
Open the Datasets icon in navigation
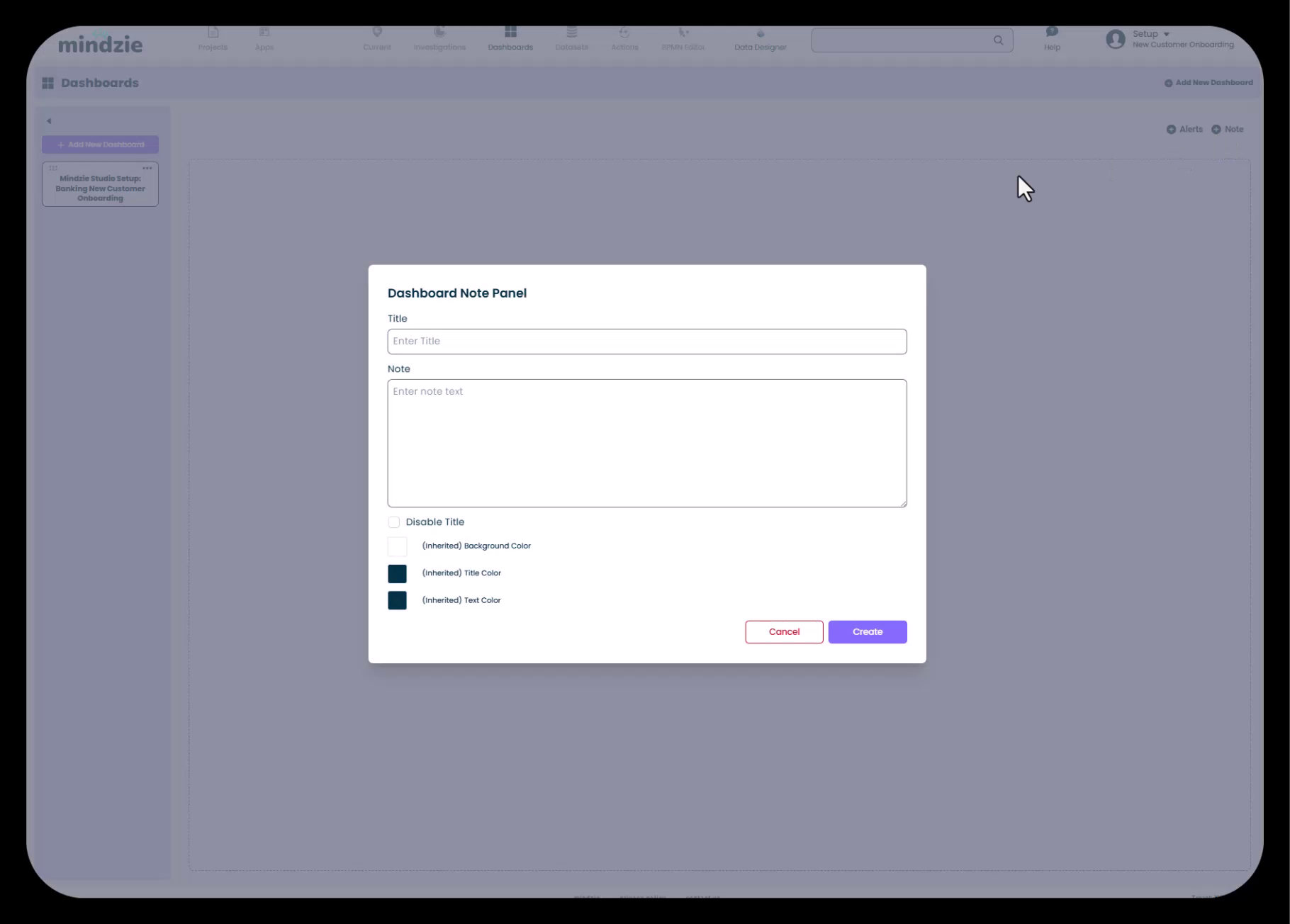(x=571, y=33)
